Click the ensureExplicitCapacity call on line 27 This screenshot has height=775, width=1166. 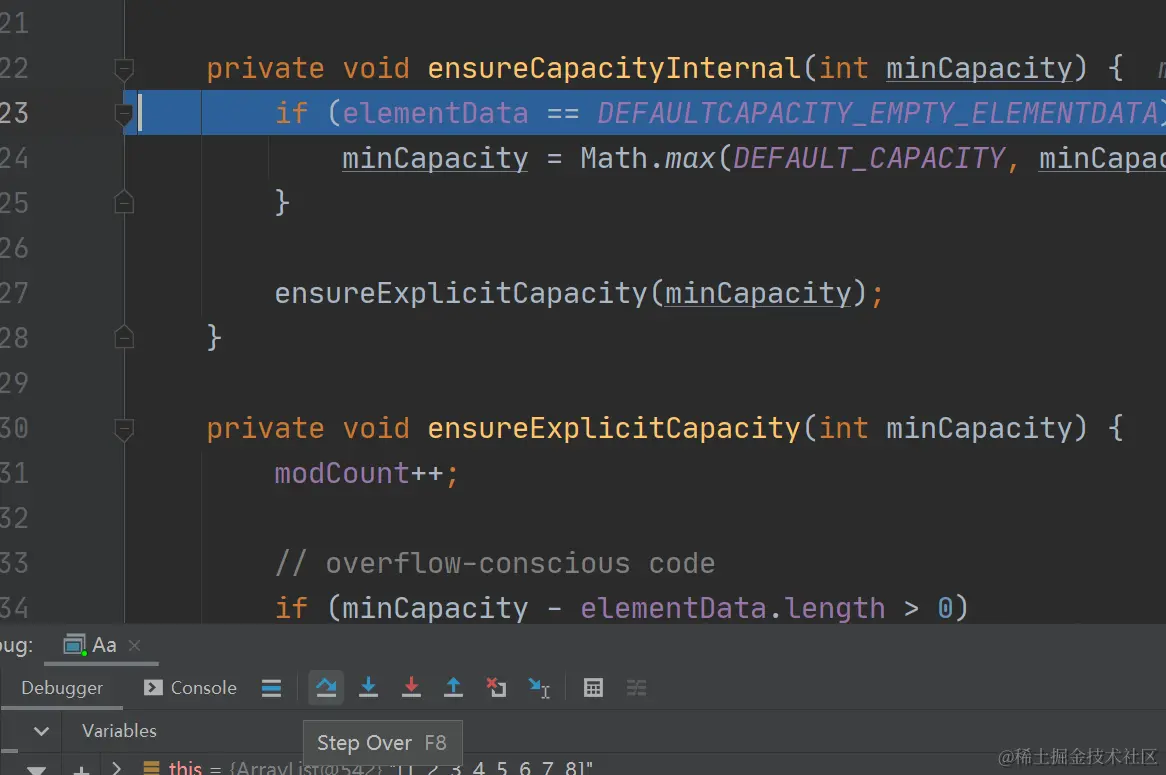tap(461, 293)
